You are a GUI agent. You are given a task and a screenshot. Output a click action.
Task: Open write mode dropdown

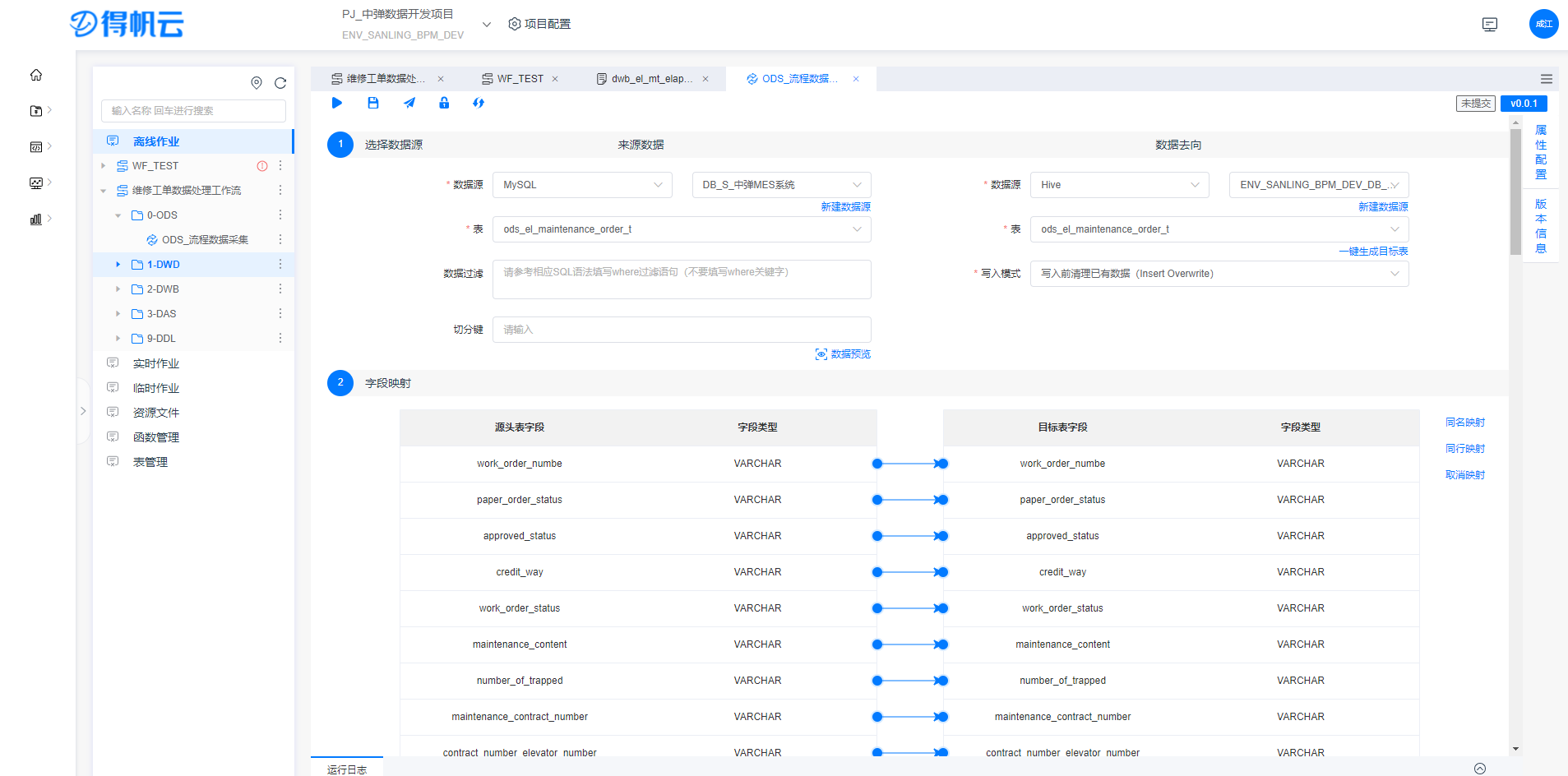pos(1219,274)
